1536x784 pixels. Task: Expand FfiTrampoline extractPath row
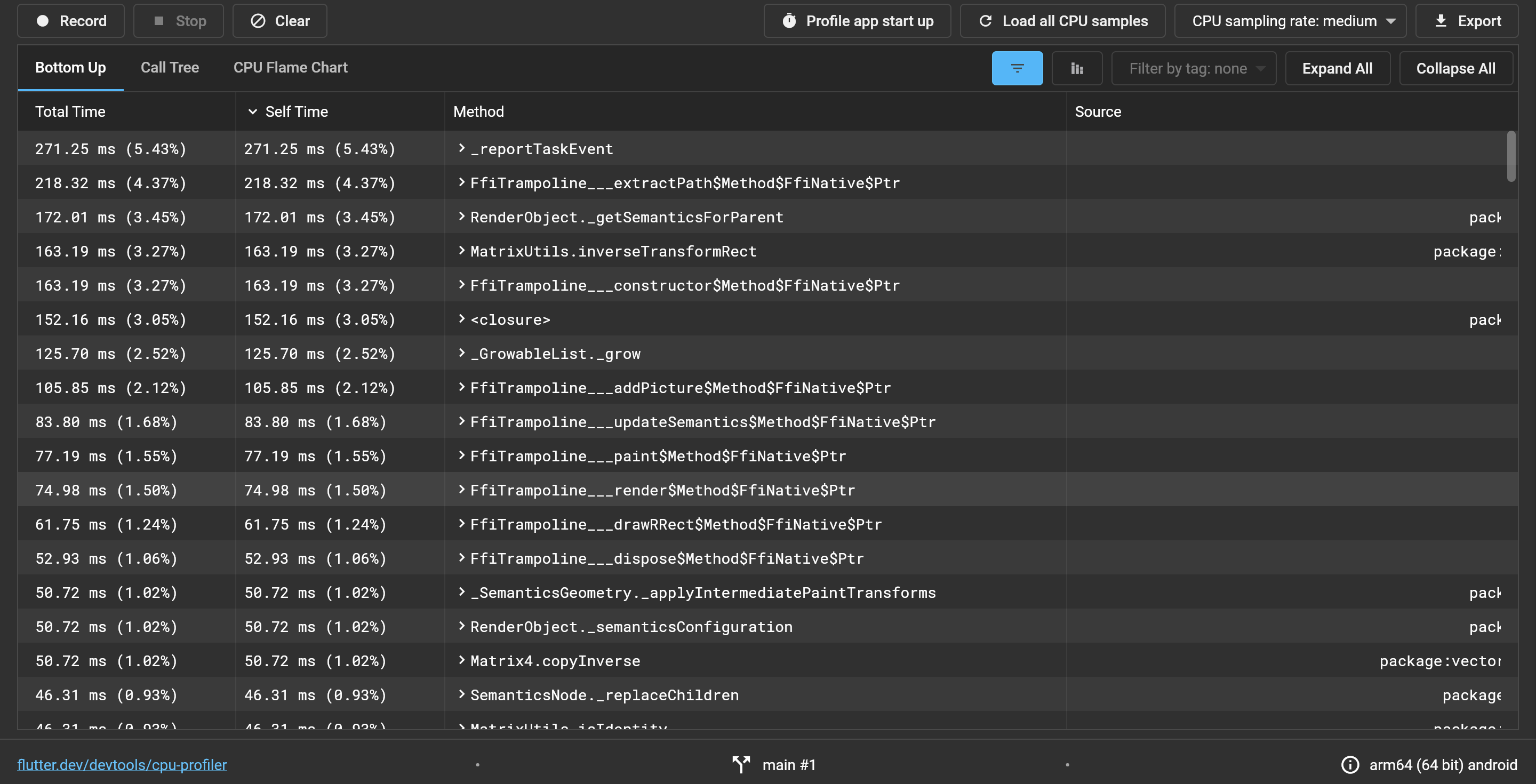click(x=461, y=182)
